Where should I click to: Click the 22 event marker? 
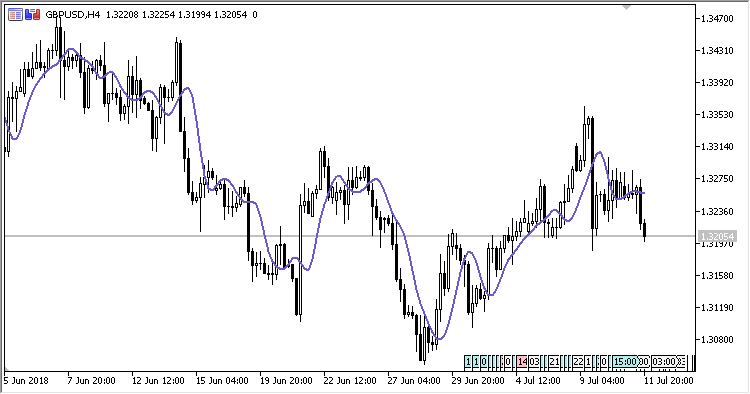click(578, 362)
